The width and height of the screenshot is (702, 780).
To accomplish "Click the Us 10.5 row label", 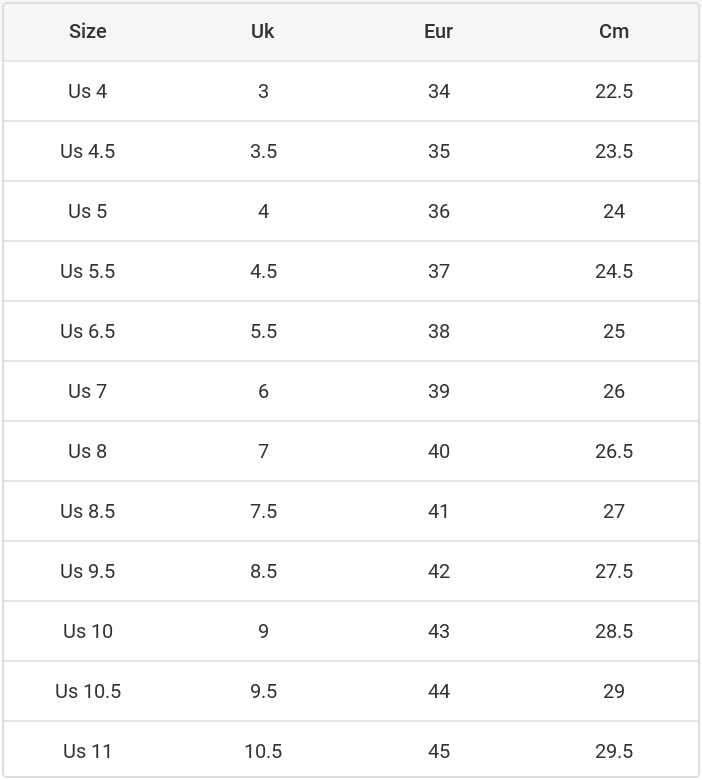I will (88, 691).
